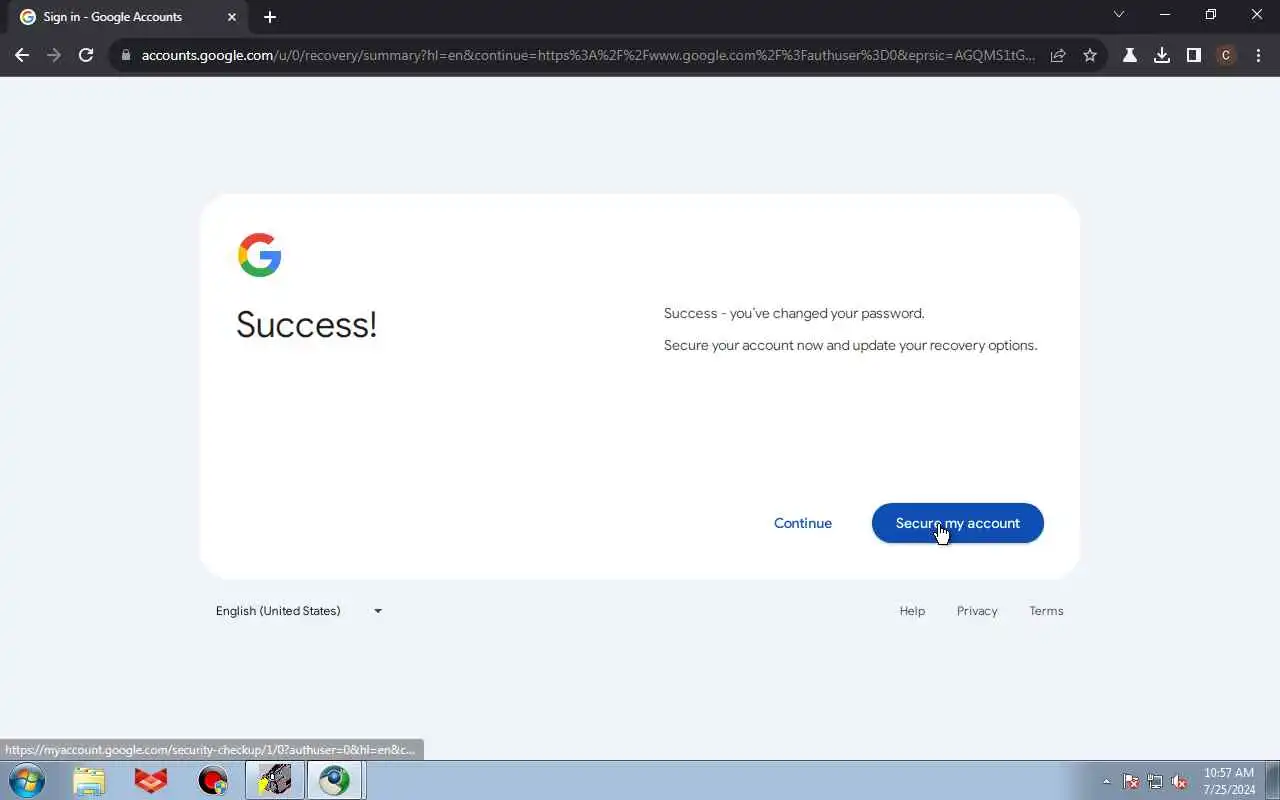This screenshot has height=800, width=1280.
Task: Click the lock site info icon
Action: [125, 55]
